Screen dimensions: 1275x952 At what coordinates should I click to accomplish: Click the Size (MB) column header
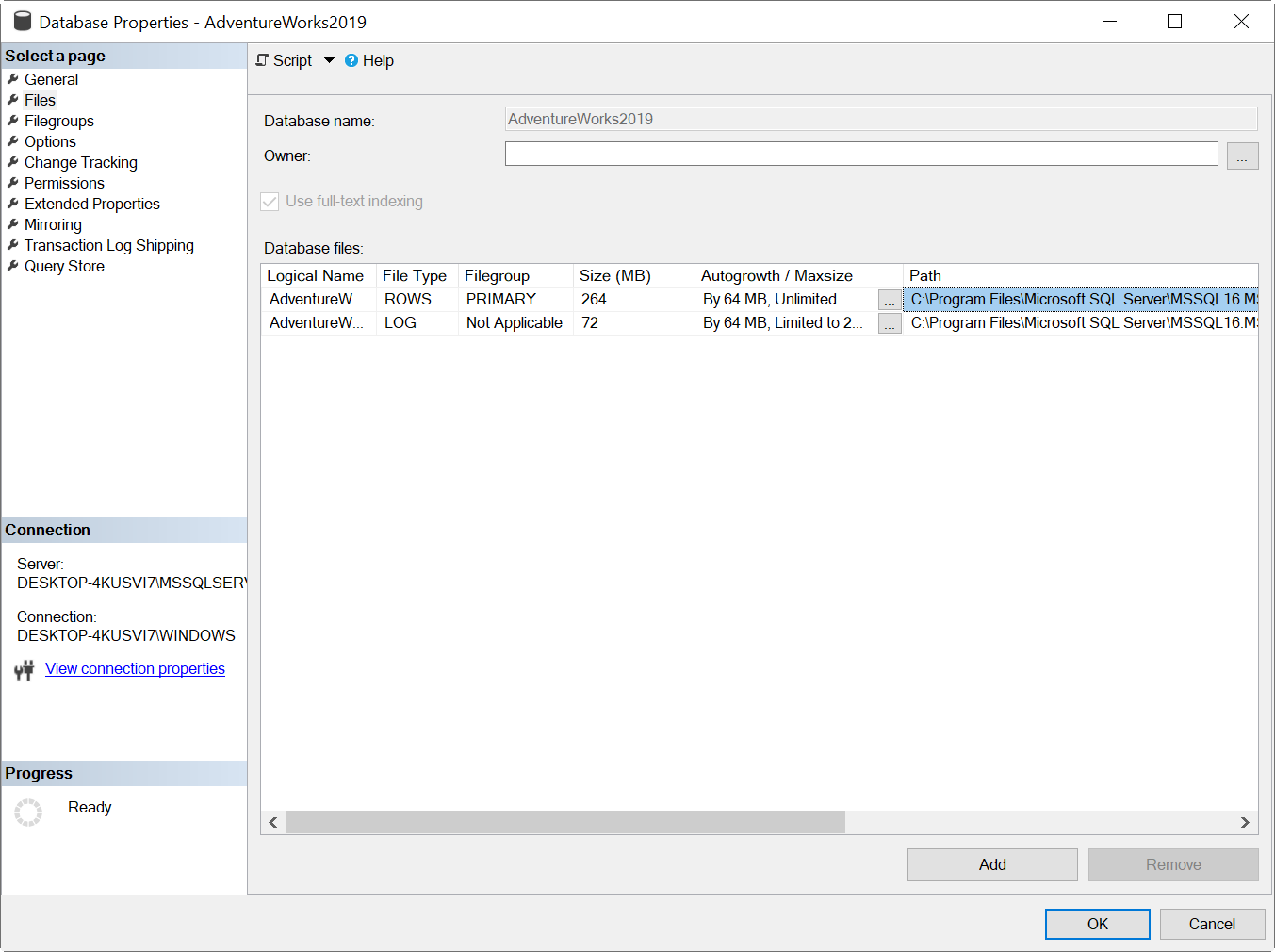pos(634,275)
